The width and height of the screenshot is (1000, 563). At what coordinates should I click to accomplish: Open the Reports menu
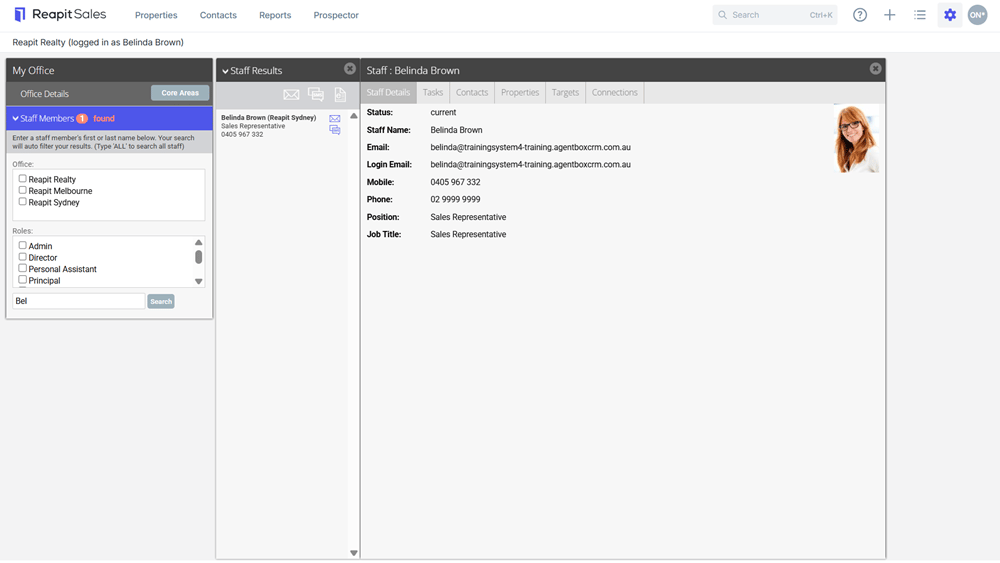click(x=275, y=15)
